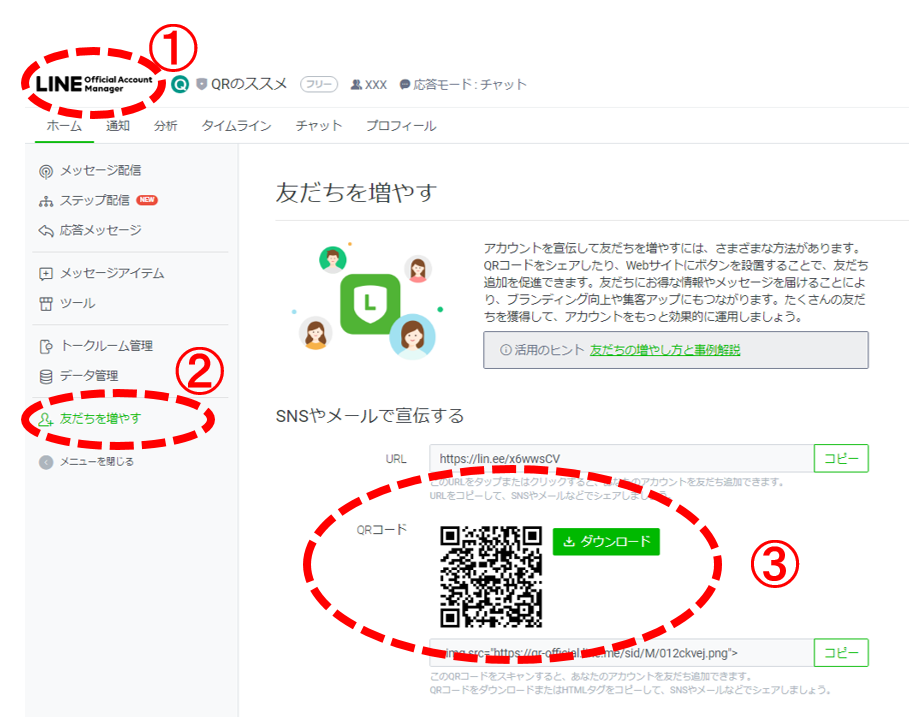Viewport: 924px width, 717px height.
Task: Click the メニューを閉じる label
Action: [97, 462]
